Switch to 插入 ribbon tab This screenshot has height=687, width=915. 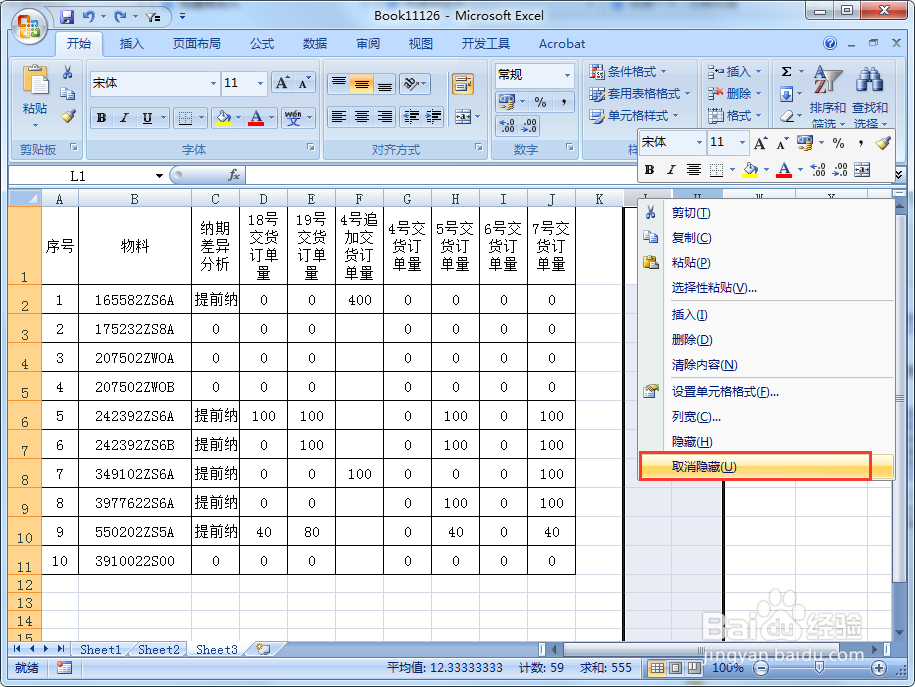131,44
